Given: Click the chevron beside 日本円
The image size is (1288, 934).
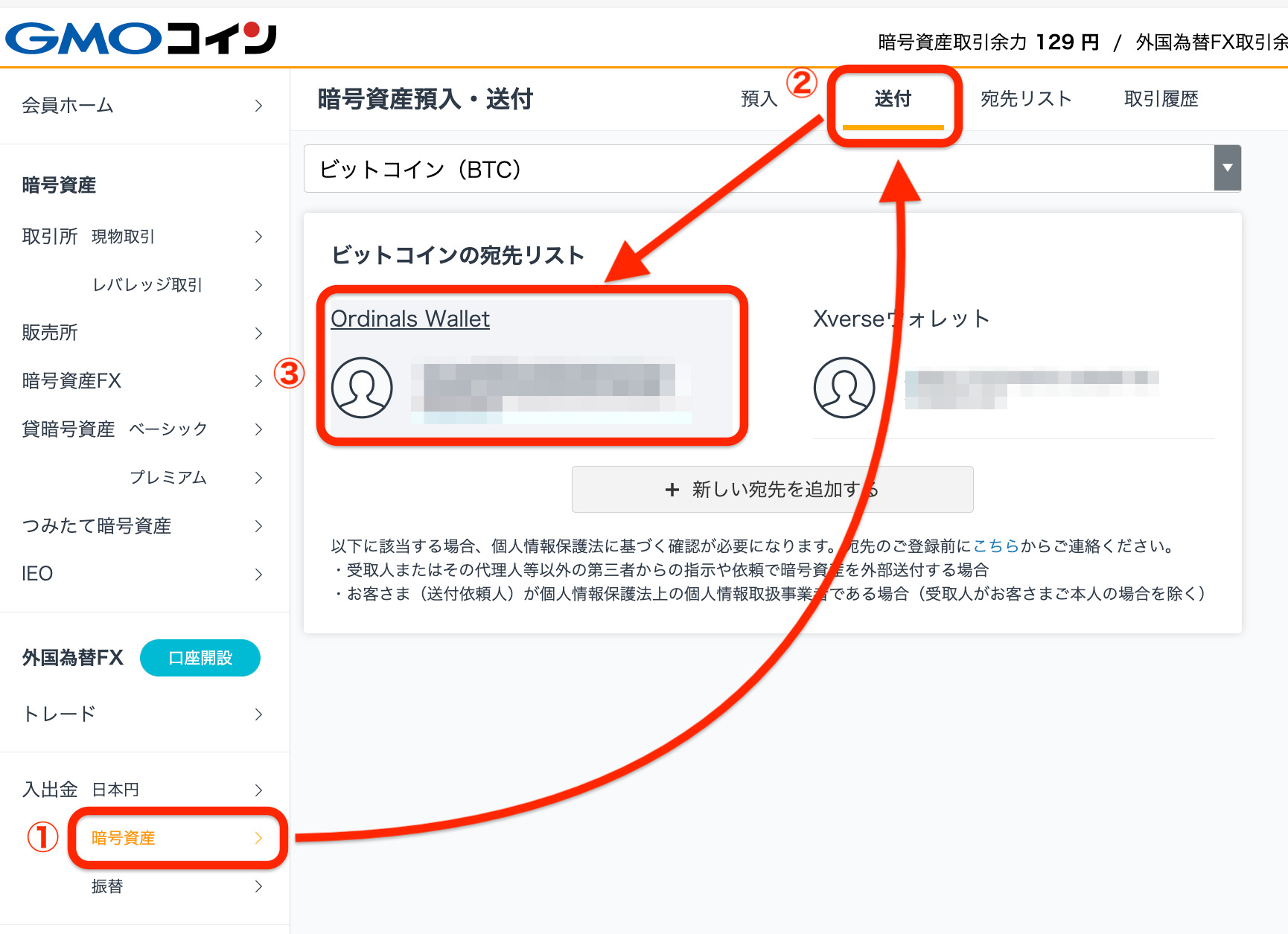Looking at the screenshot, I should coord(258,790).
